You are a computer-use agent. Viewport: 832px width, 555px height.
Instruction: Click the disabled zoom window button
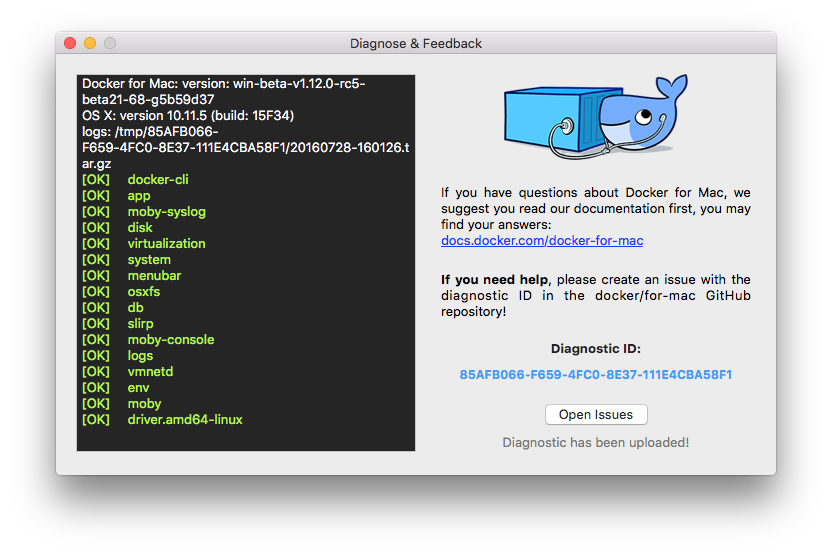(x=110, y=43)
